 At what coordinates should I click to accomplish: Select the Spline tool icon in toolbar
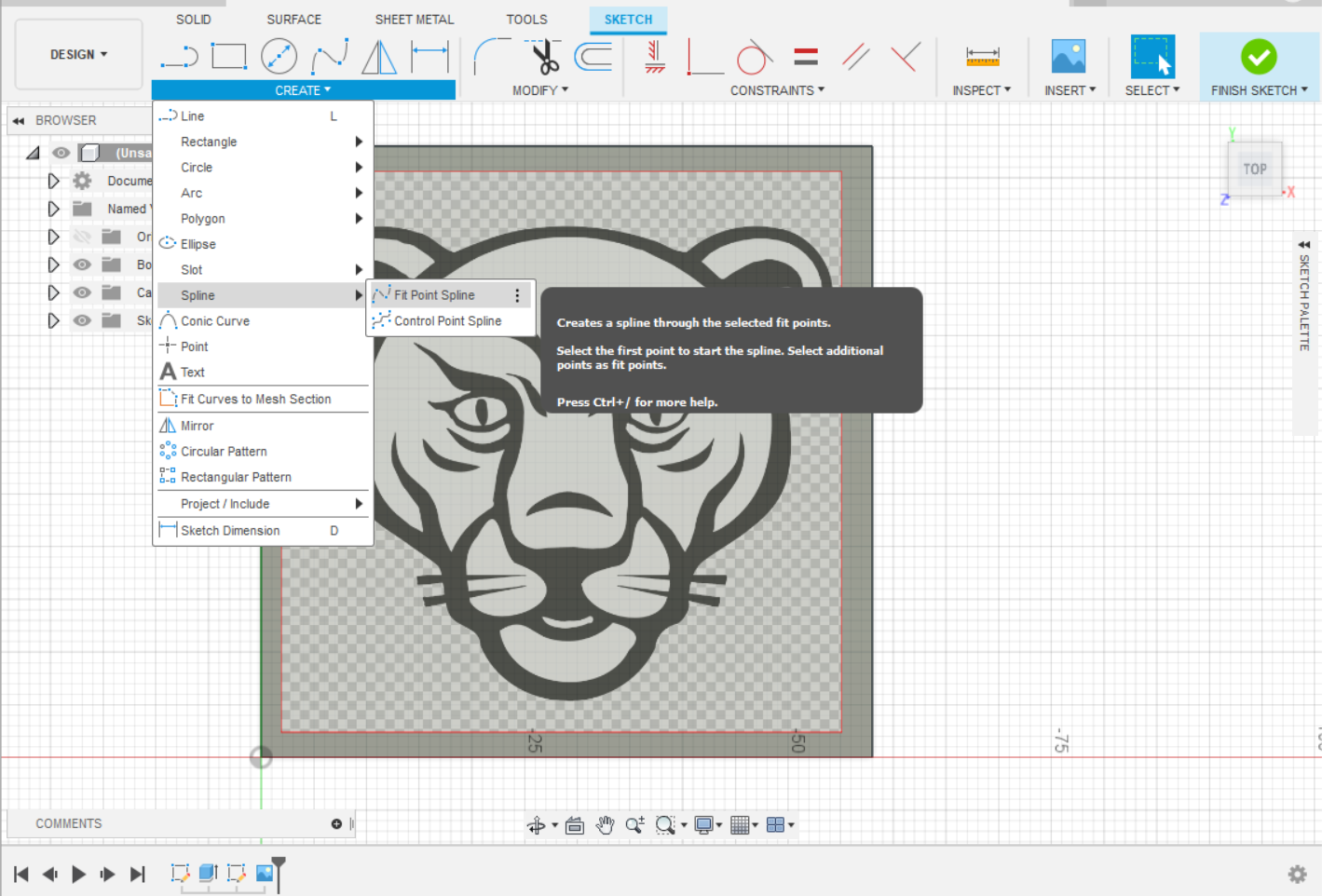(329, 57)
